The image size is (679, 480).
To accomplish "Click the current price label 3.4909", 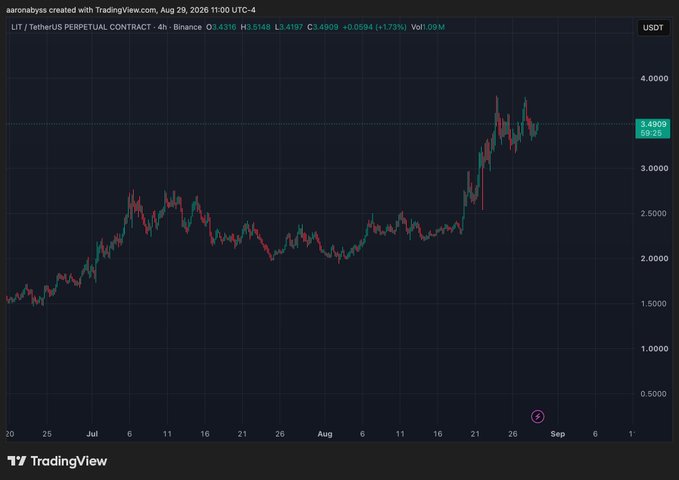I will (653, 128).
